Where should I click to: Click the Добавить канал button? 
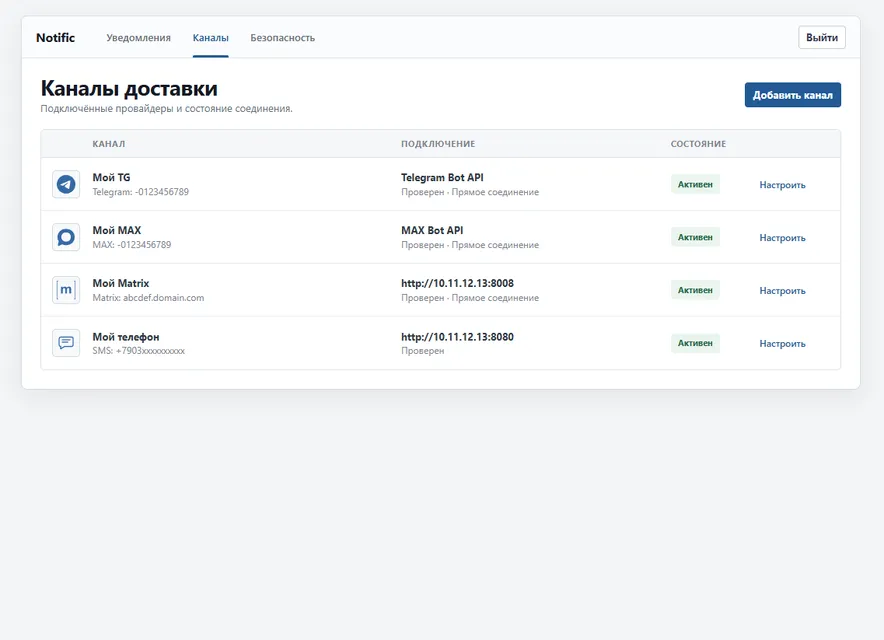[x=793, y=95]
